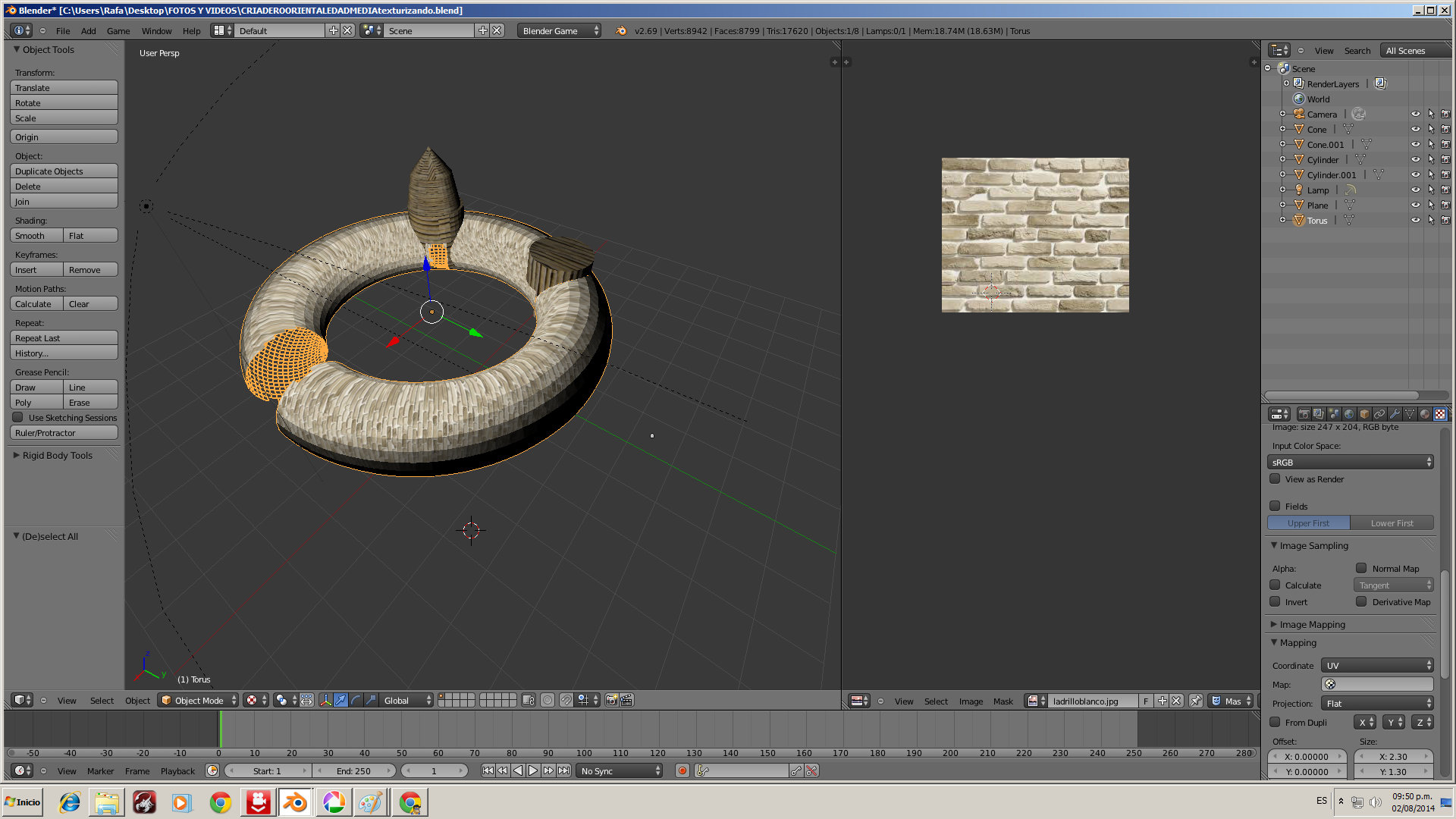Screen dimensions: 1456x819
Task: Open the sRGB color space dropdown
Action: (x=1350, y=463)
